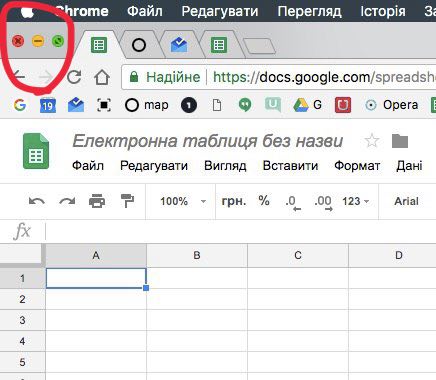Open the Дані menu

click(x=409, y=166)
